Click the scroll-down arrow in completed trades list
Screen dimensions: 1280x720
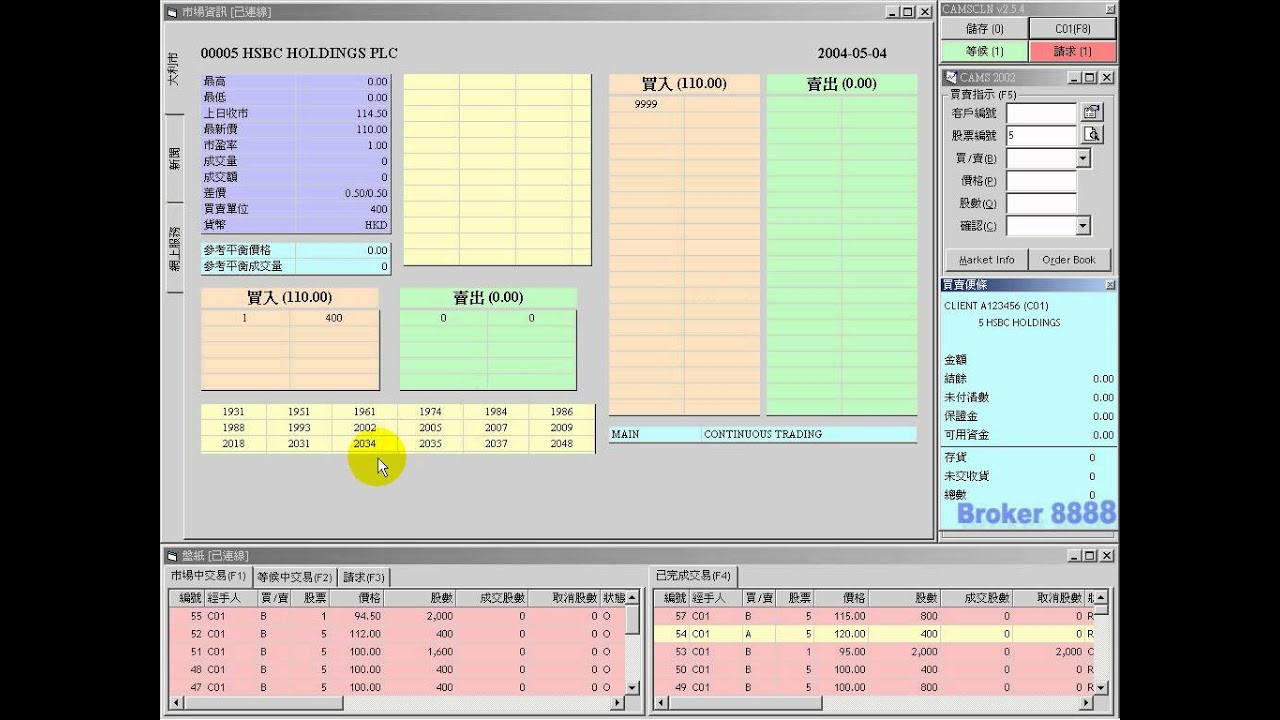click(x=1101, y=687)
